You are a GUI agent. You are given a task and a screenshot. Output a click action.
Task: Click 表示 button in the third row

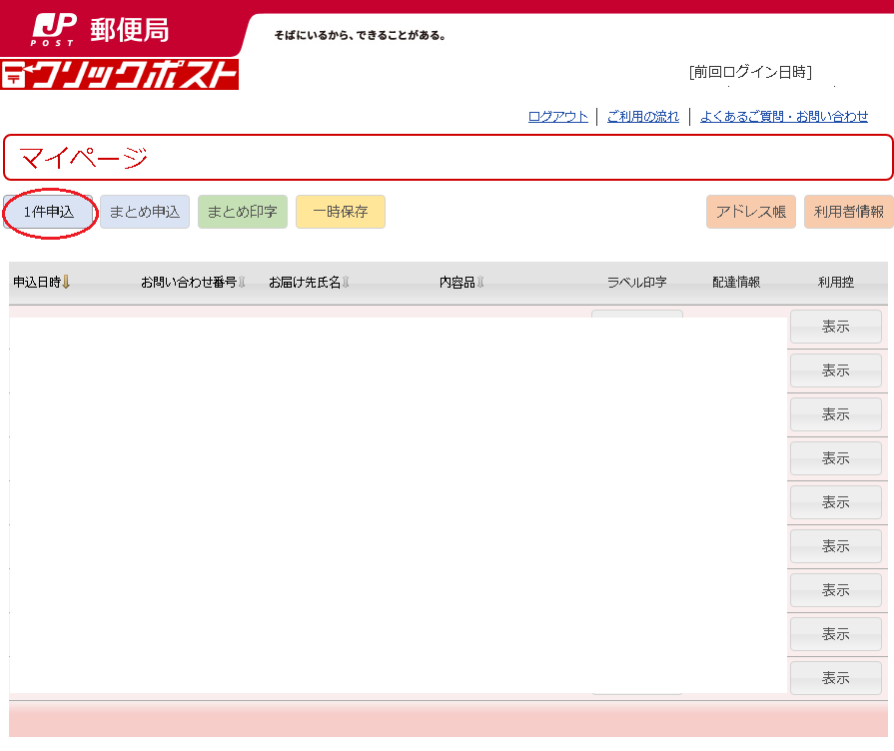(x=836, y=414)
